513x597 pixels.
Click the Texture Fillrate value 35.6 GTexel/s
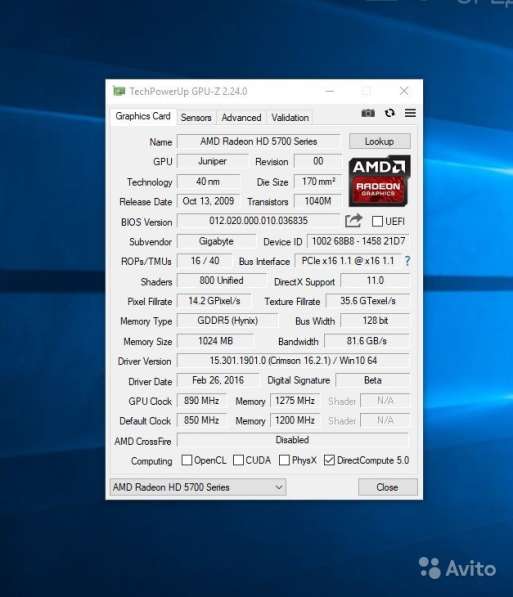coord(368,301)
